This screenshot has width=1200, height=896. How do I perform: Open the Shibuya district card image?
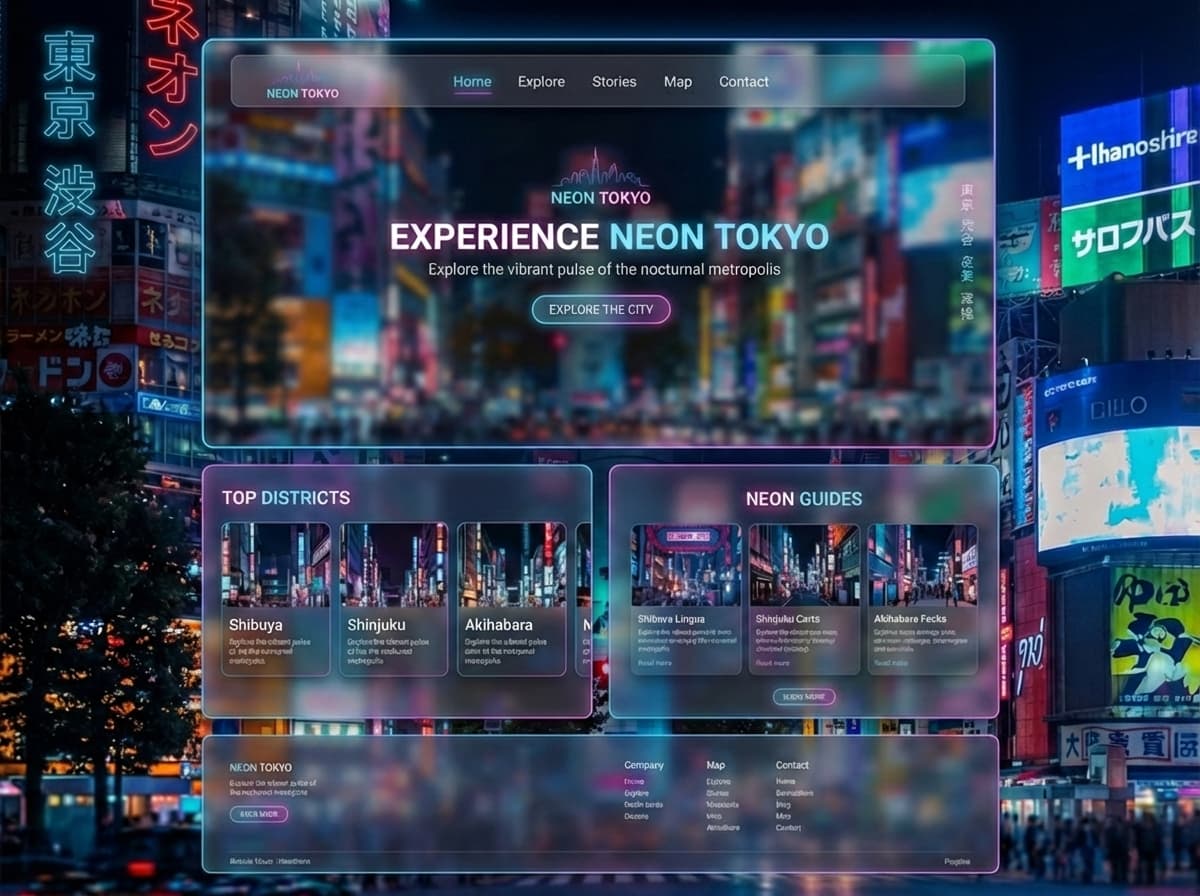coord(275,564)
